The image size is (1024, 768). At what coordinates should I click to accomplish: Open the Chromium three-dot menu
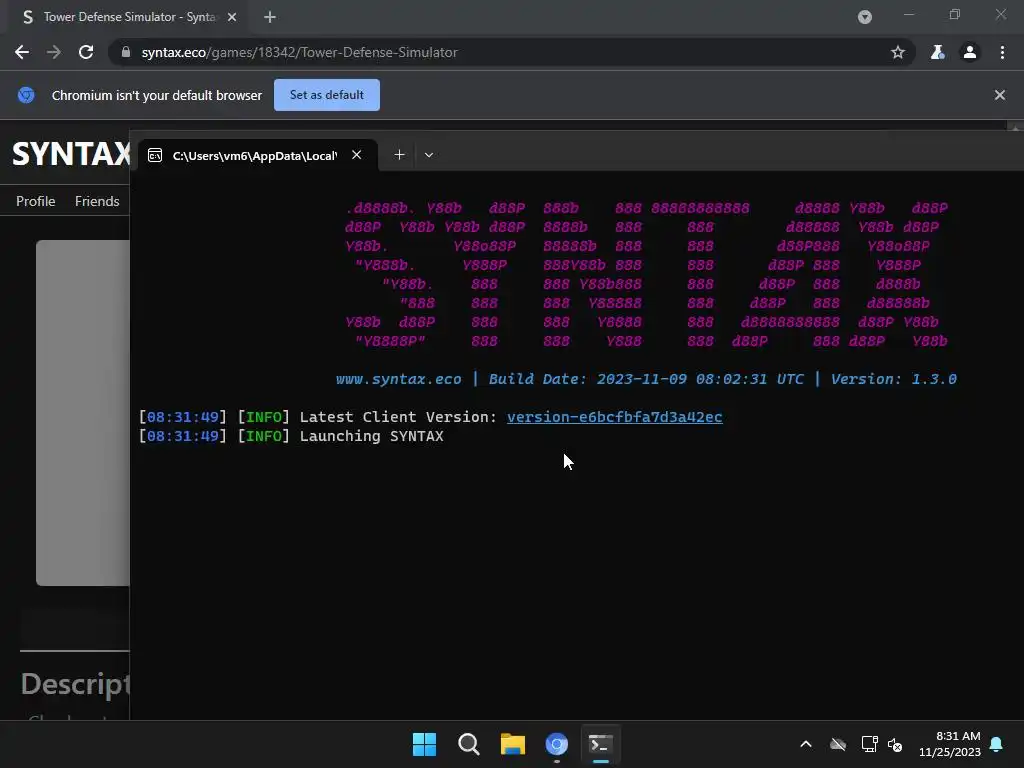click(x=1002, y=52)
